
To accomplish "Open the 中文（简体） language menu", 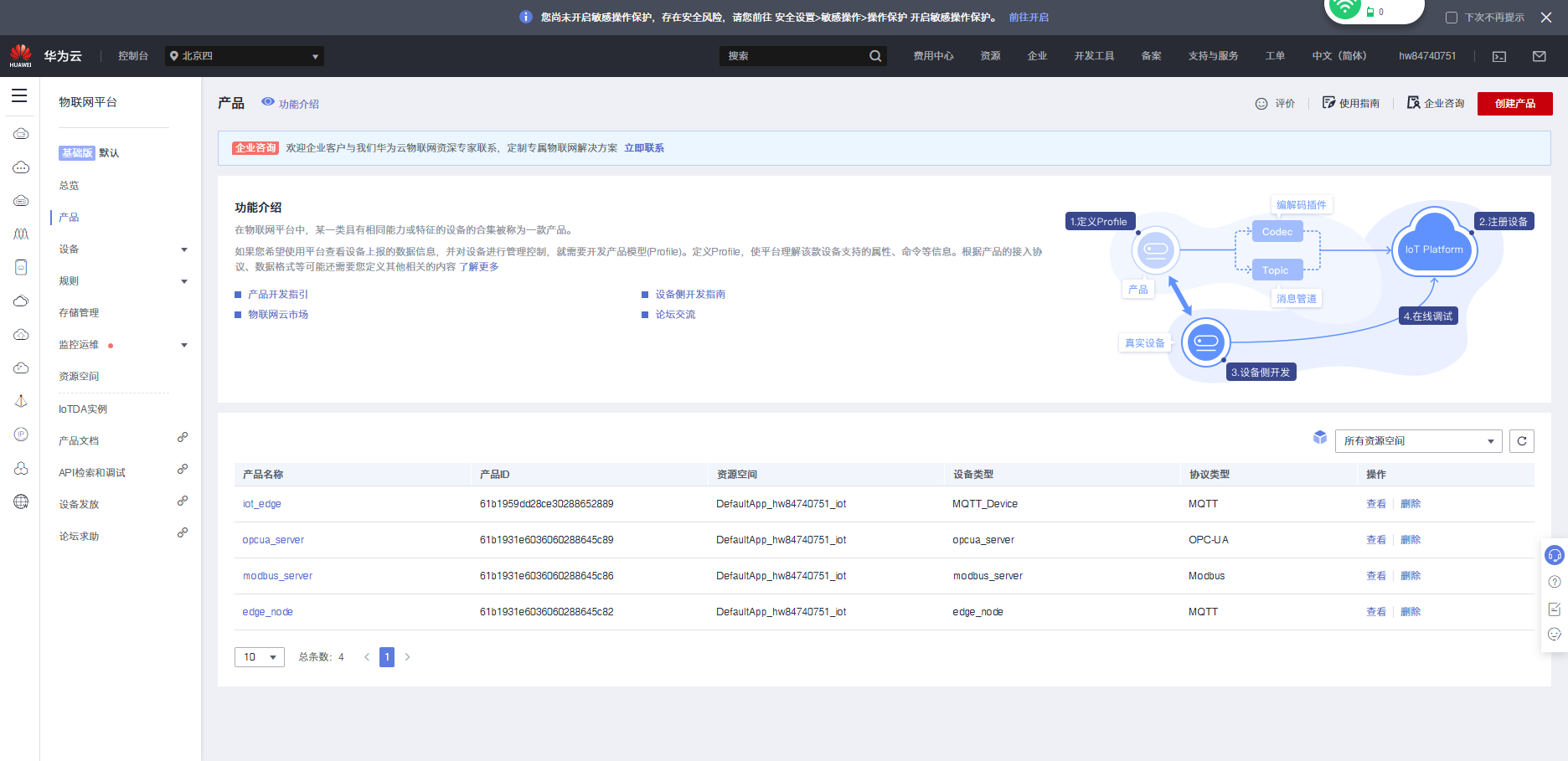I will [x=1339, y=56].
